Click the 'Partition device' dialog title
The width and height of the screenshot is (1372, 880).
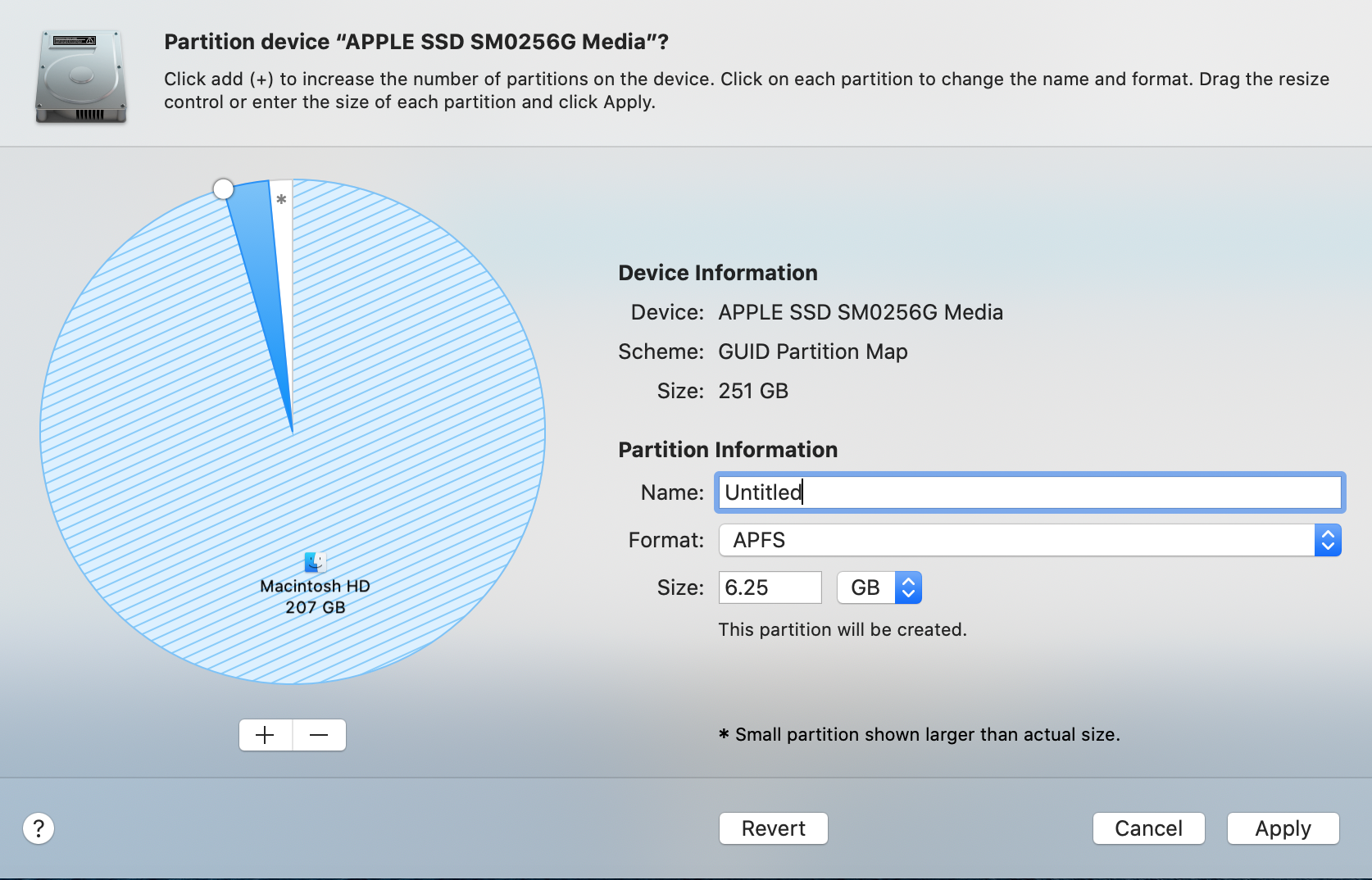(x=416, y=42)
